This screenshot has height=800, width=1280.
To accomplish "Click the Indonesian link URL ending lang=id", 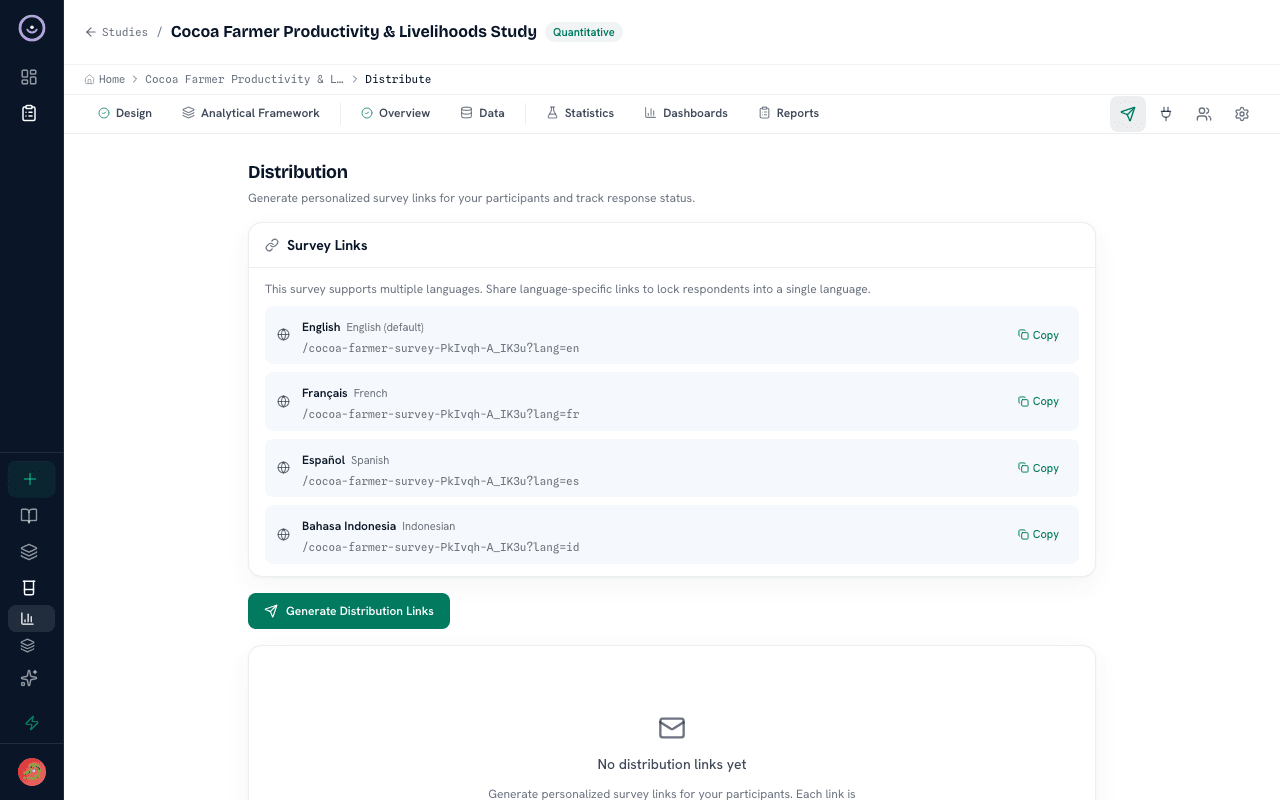I will pyautogui.click(x=441, y=548).
